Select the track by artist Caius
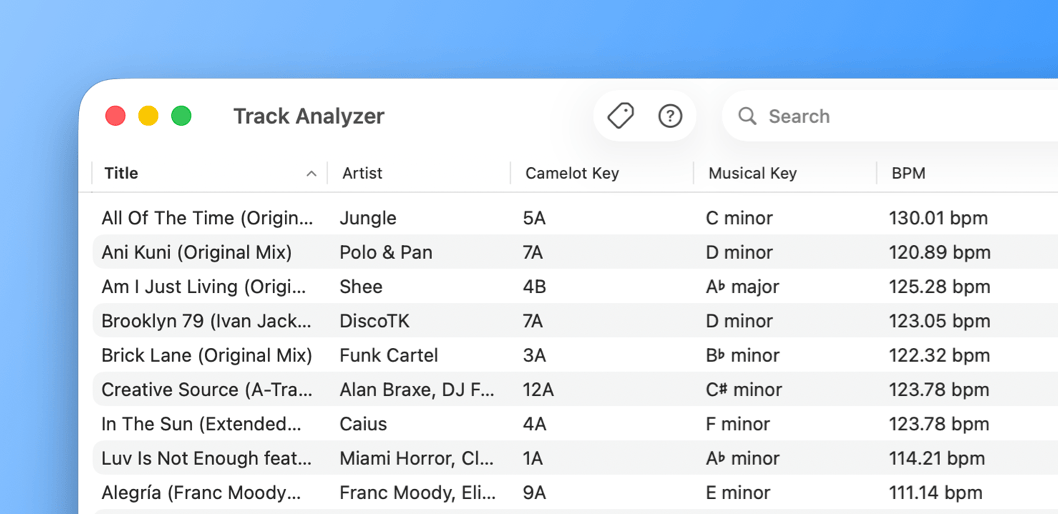The image size is (1058, 514). click(363, 424)
